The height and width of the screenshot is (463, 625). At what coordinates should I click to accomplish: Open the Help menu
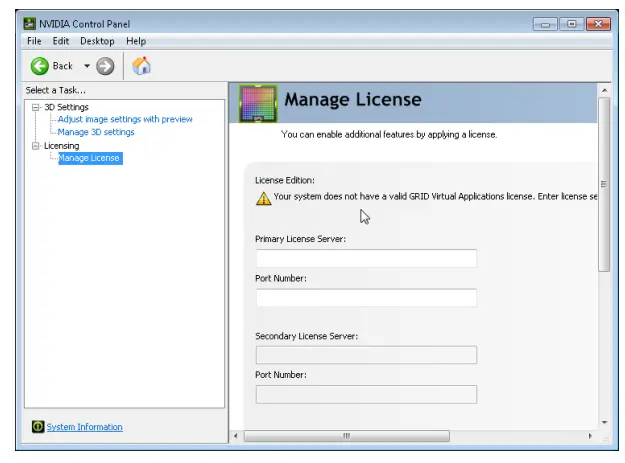[x=136, y=41]
